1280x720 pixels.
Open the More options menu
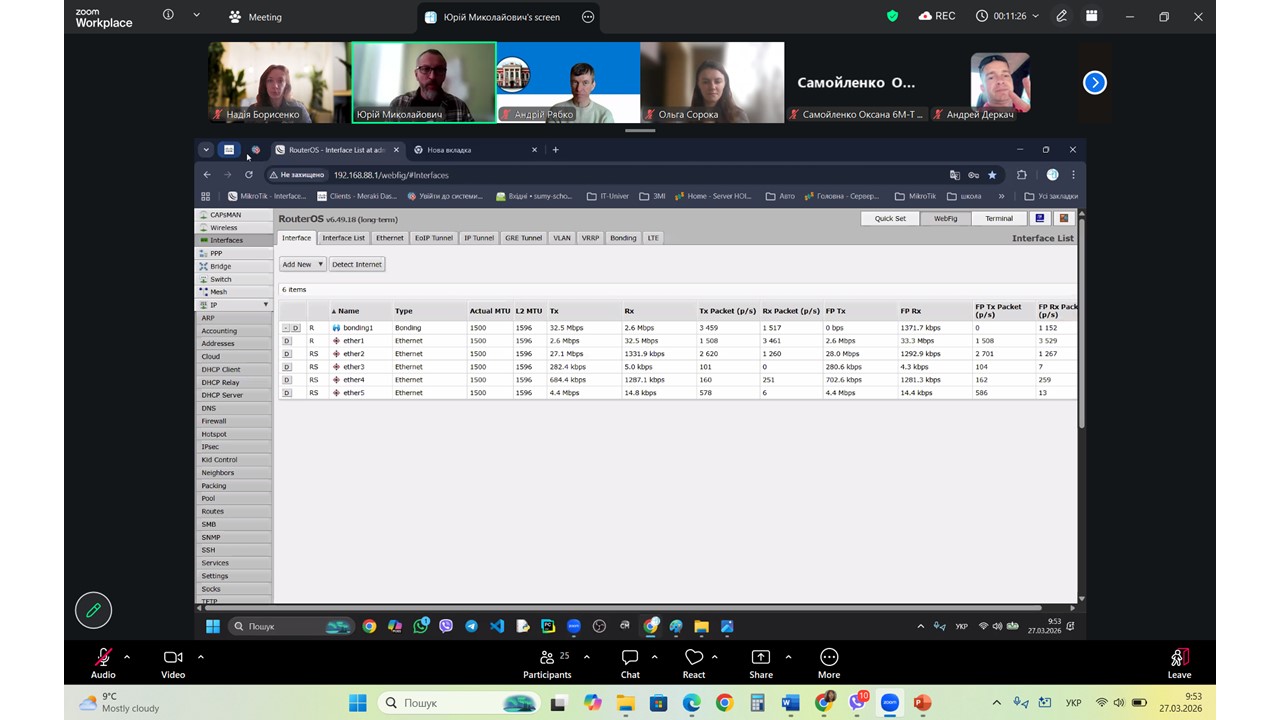coord(828,662)
